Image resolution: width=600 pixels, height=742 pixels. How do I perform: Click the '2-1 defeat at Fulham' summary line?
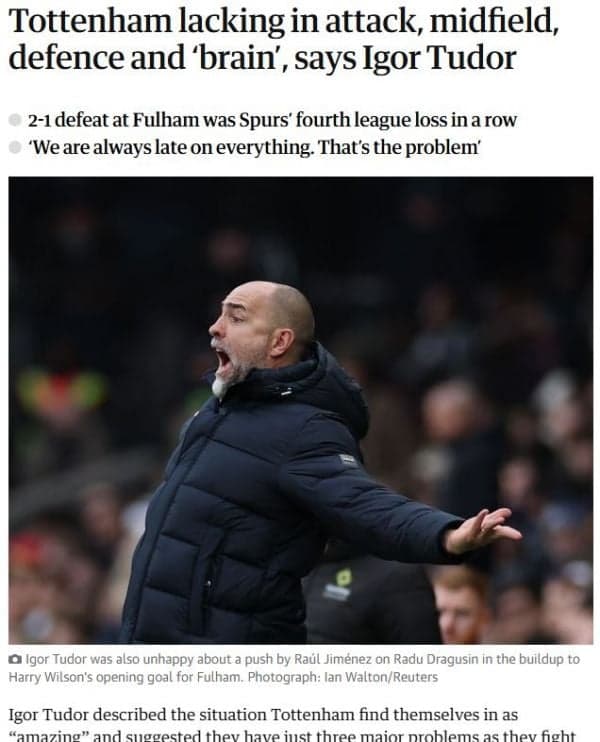[x=272, y=120]
